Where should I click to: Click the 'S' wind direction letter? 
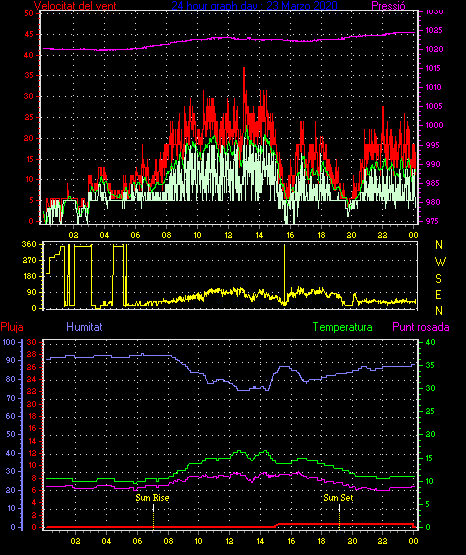438,279
